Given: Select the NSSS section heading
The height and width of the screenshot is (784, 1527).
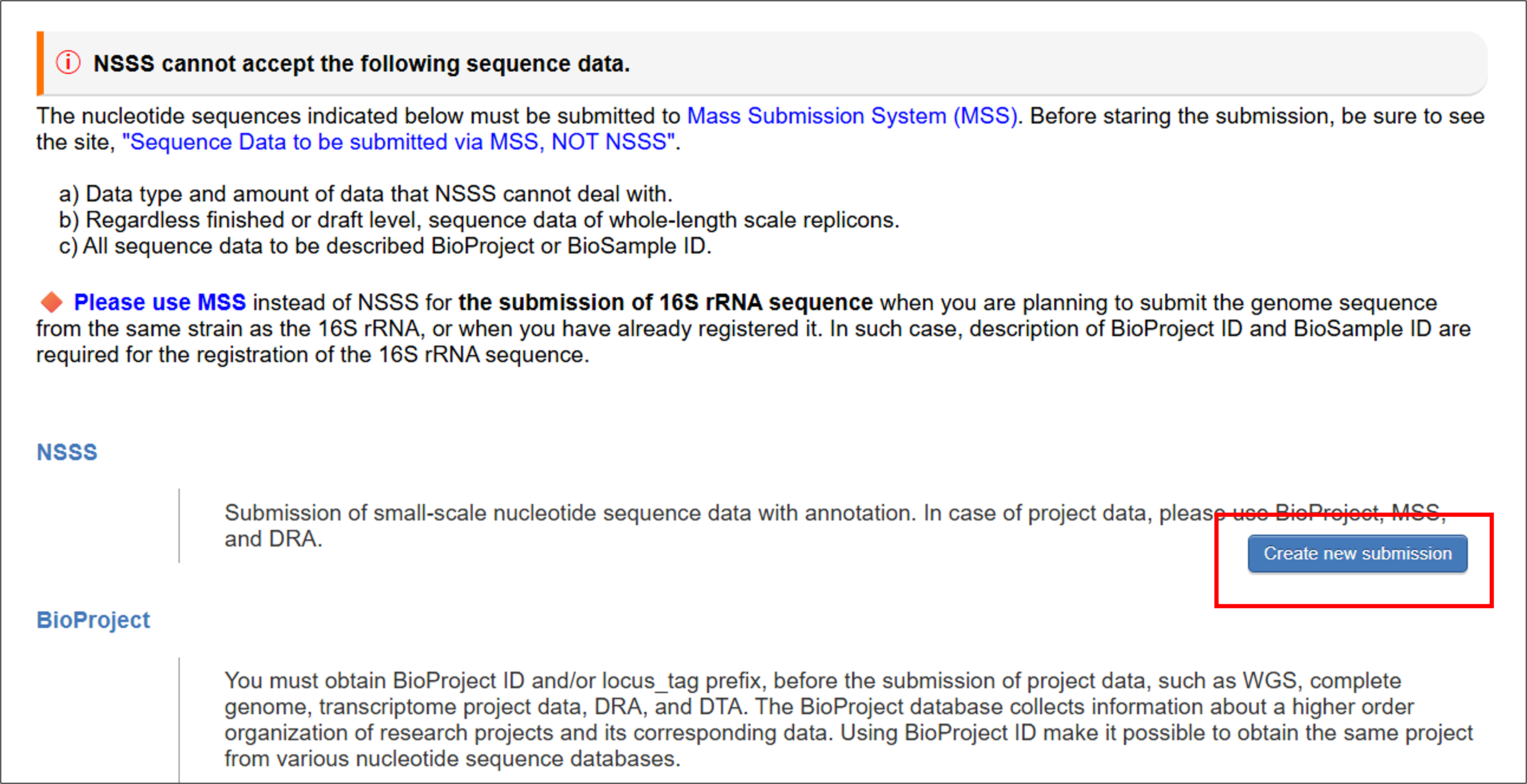Looking at the screenshot, I should tap(67, 452).
